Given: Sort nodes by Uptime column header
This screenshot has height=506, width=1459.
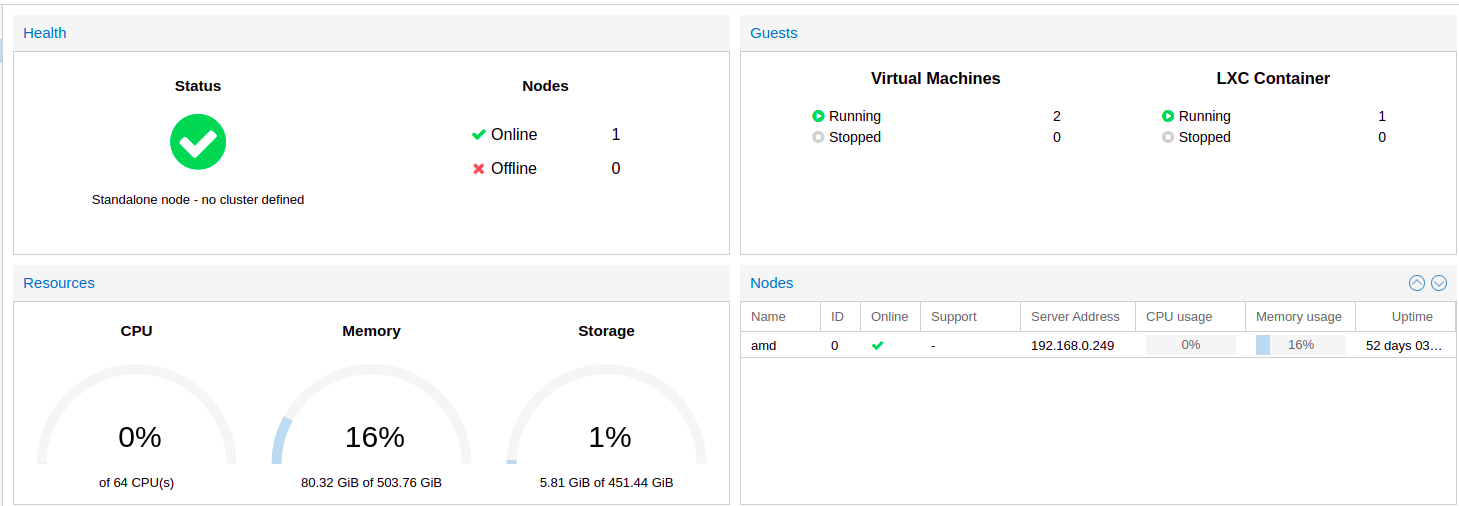Looking at the screenshot, I should (1412, 316).
